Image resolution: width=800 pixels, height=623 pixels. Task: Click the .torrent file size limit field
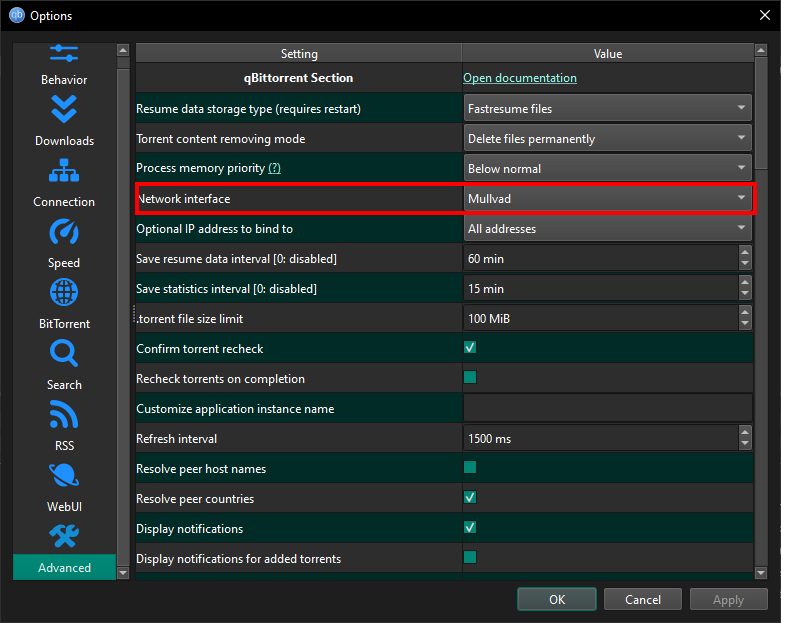click(601, 319)
